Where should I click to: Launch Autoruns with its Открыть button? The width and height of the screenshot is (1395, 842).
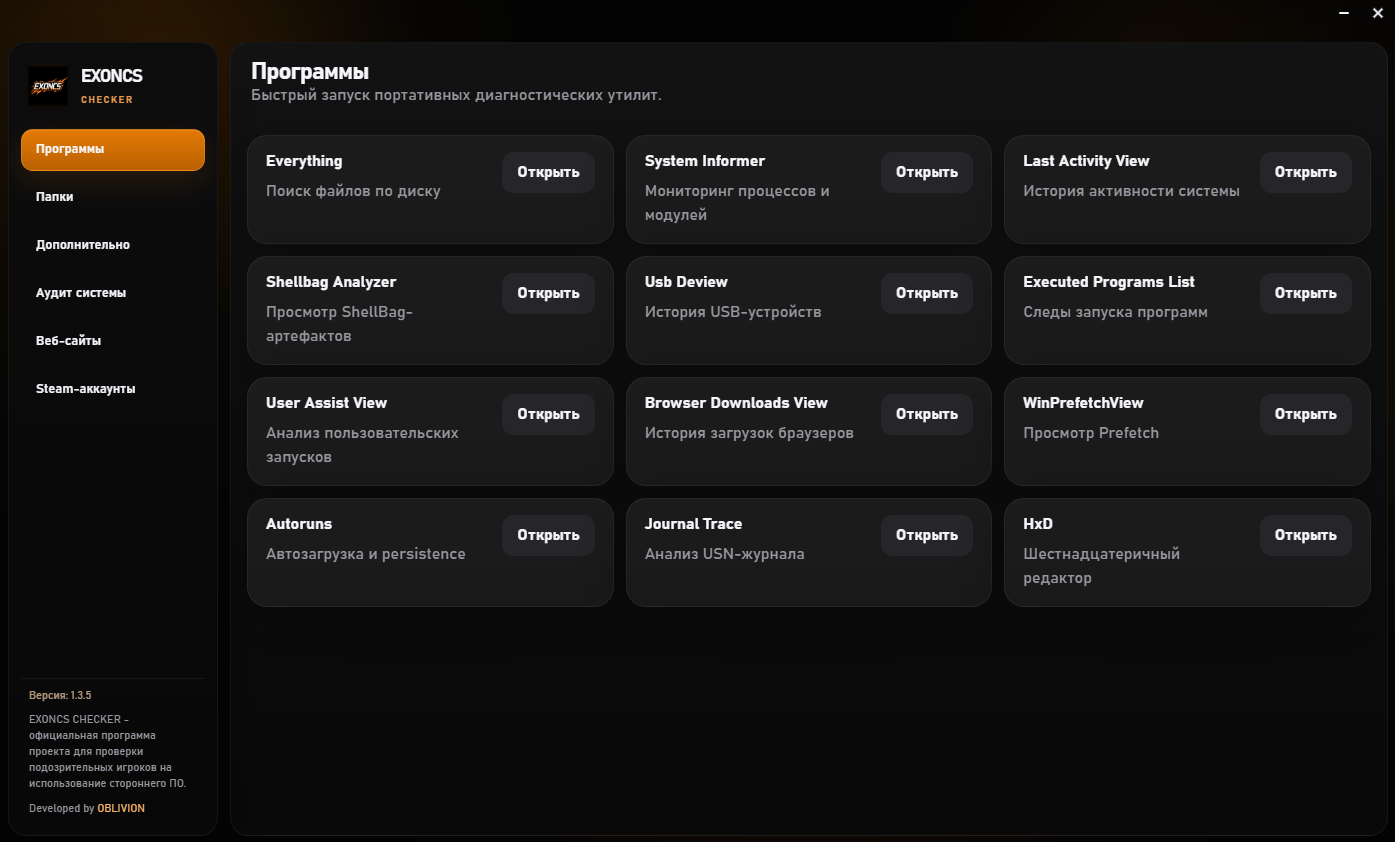[x=548, y=535]
